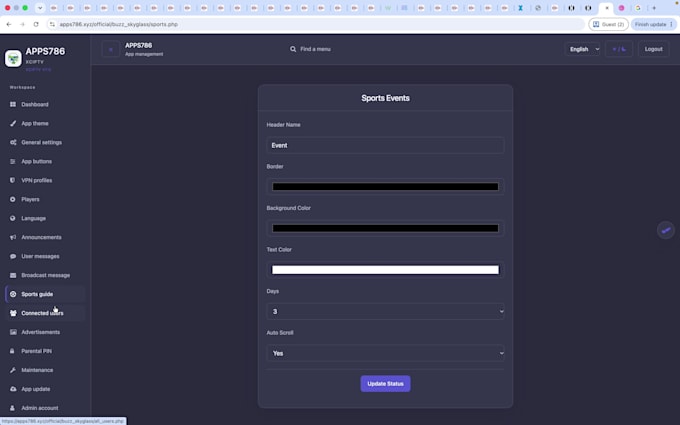The height and width of the screenshot is (425, 680).
Task: Click the Header Name input field
Action: point(385,145)
